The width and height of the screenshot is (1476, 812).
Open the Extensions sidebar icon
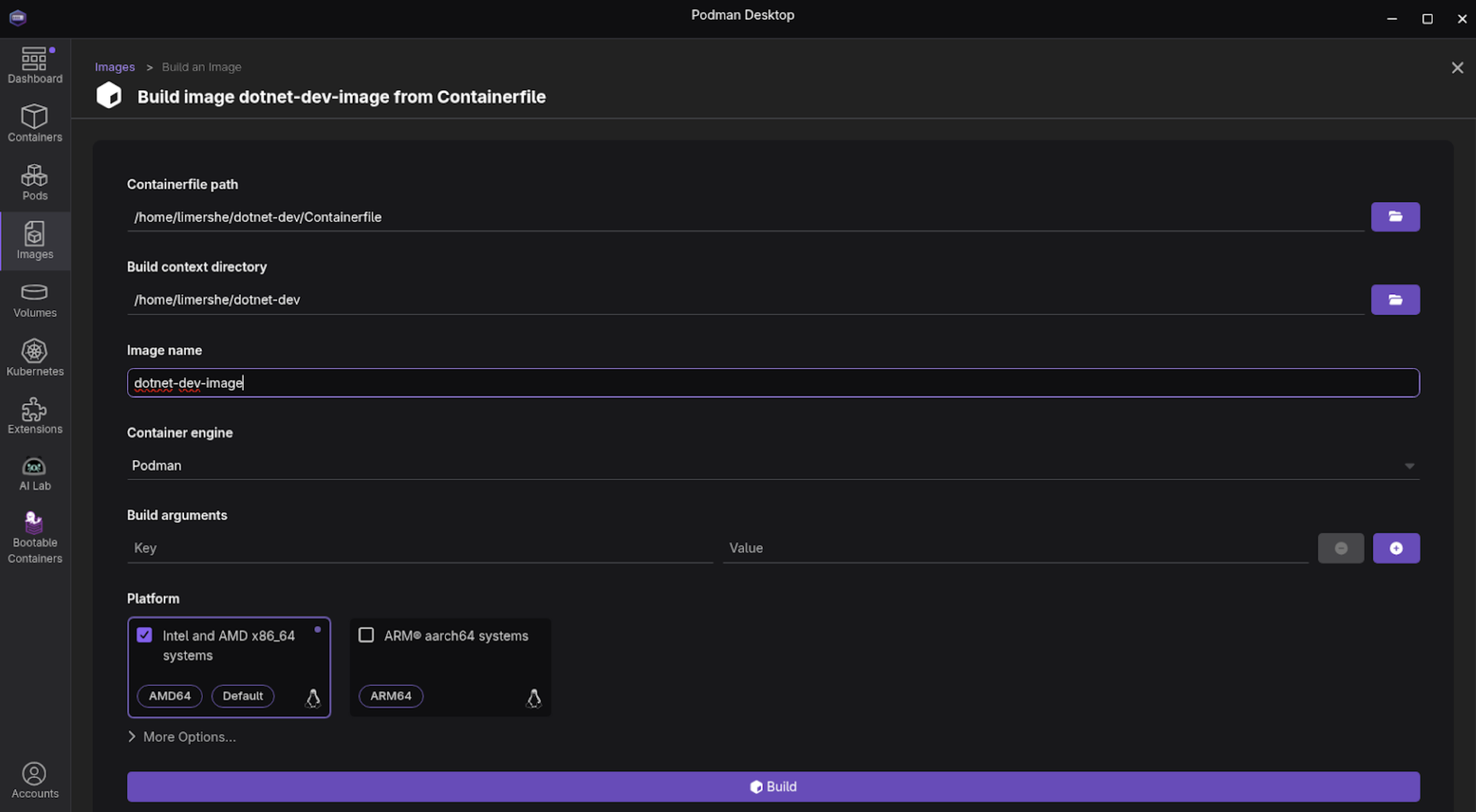[35, 416]
